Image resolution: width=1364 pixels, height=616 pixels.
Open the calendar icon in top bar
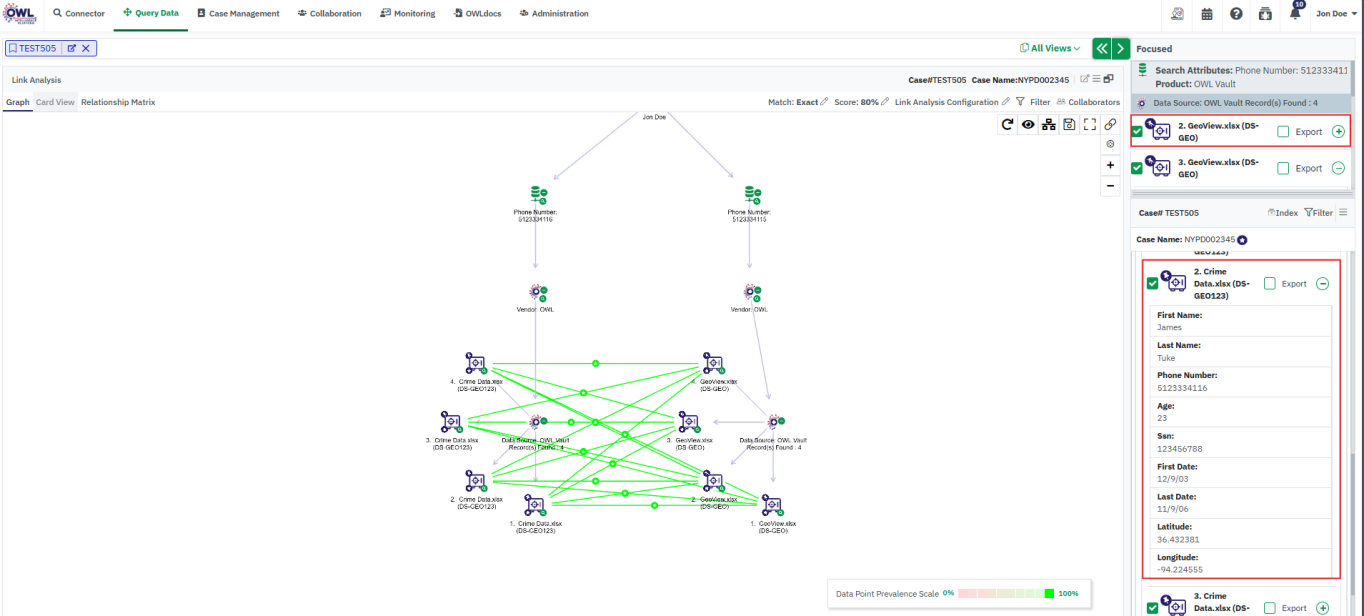1207,14
